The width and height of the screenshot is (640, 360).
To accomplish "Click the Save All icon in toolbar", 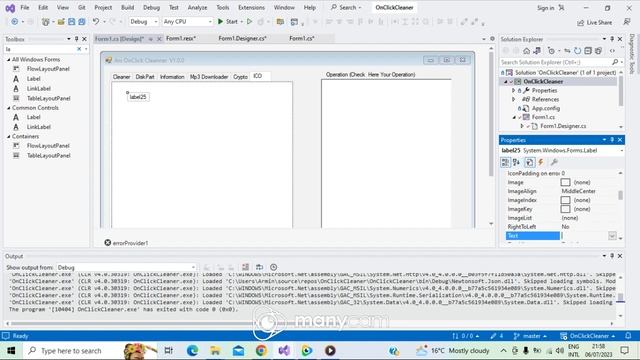I will coord(82,22).
